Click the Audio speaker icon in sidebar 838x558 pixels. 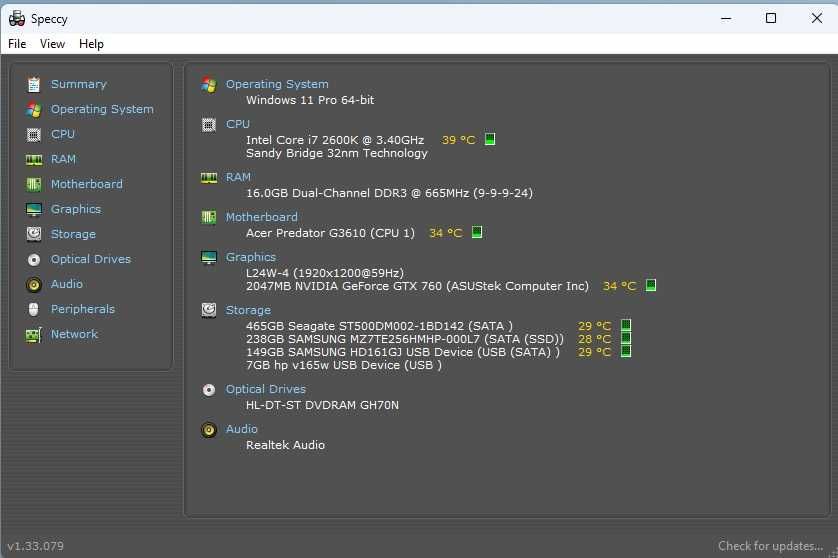(x=34, y=284)
